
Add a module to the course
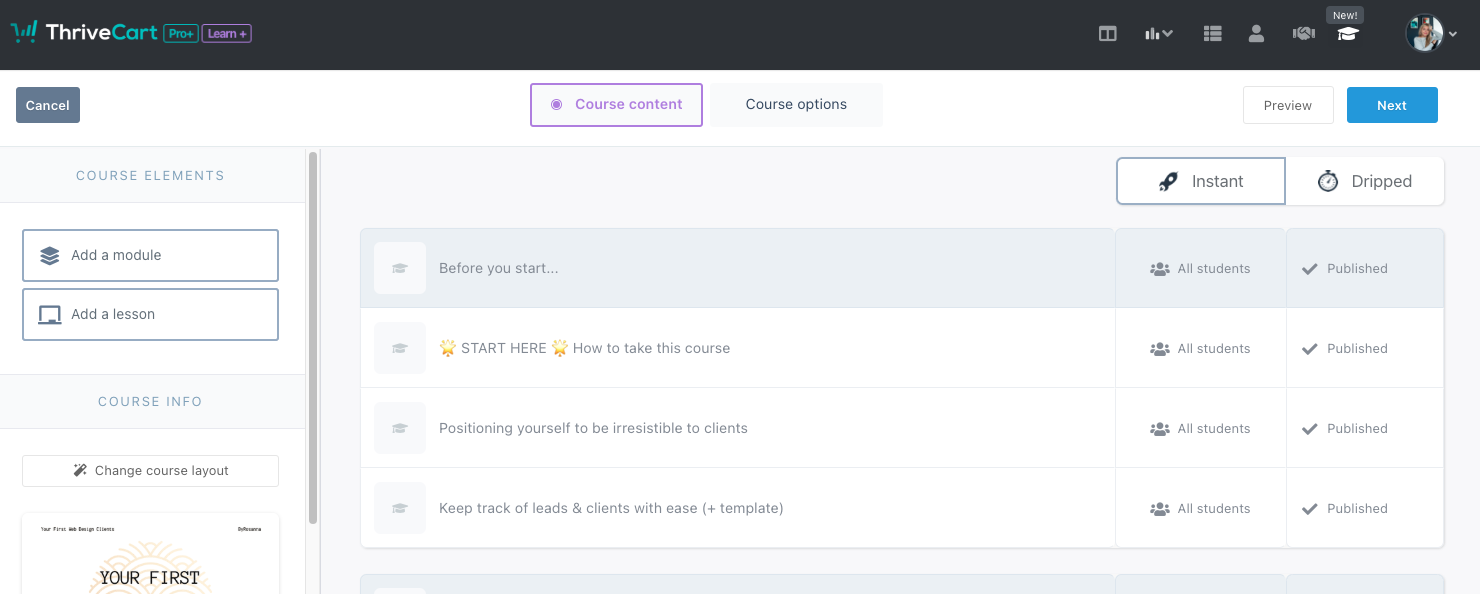150,255
